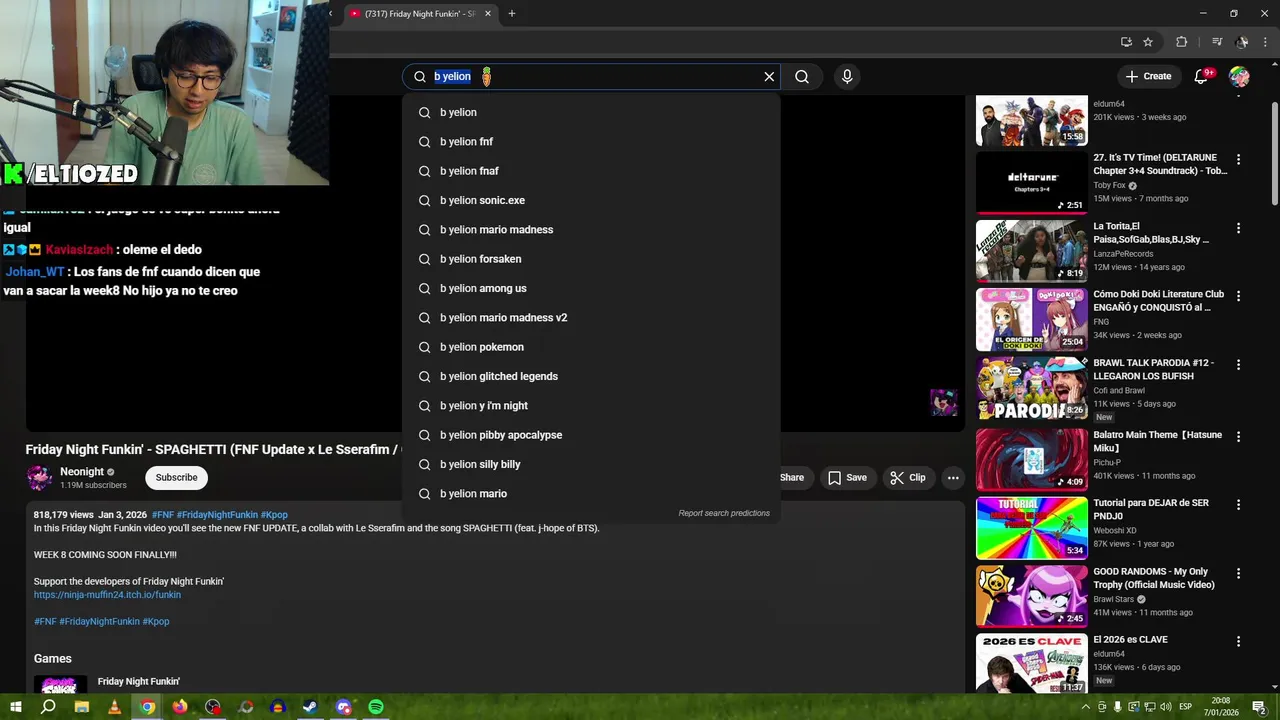Open the 'El 2026 es CLAVE' video thumbnail
1280x720 pixels.
tap(1031, 664)
